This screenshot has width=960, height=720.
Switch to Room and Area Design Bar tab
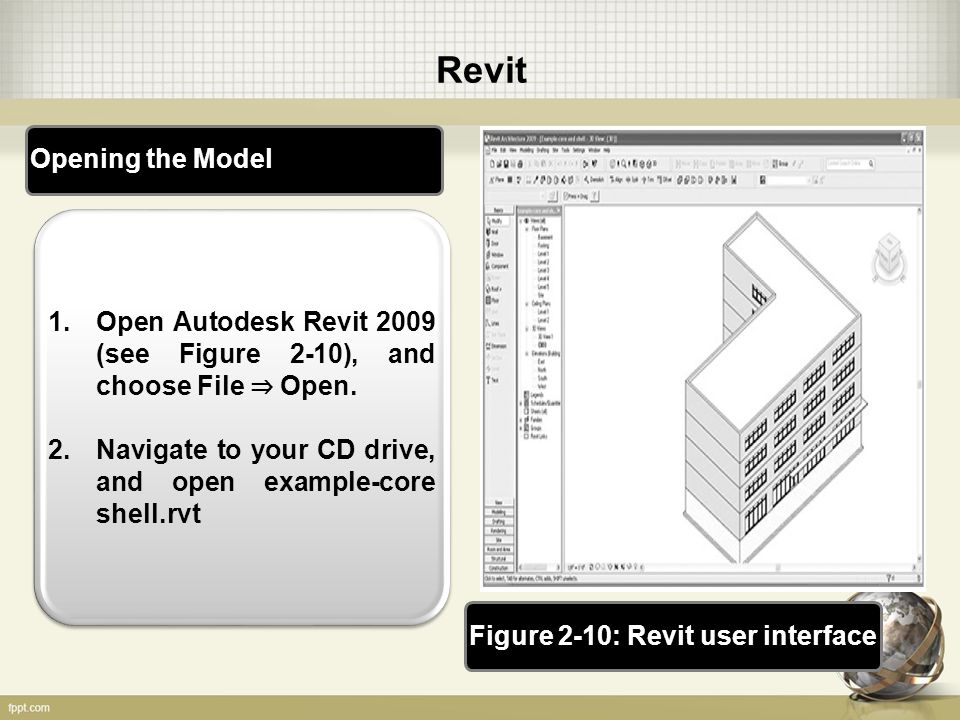click(498, 549)
